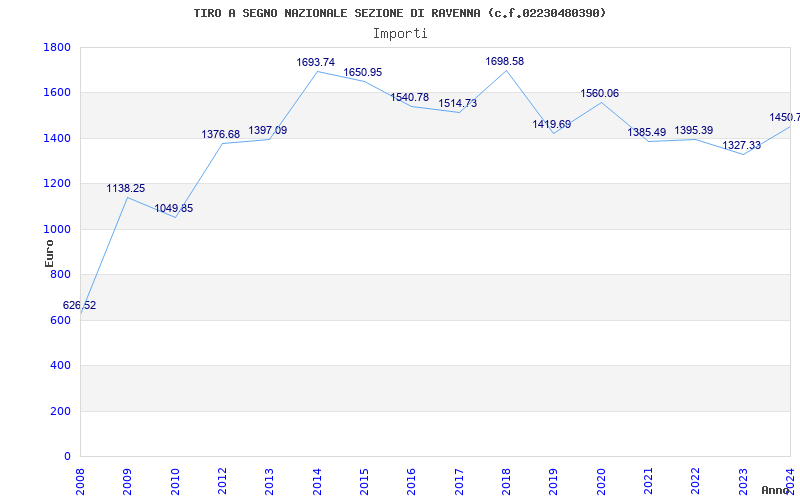Viewport: 800px width, 500px height.
Task: Click x-axis year 2012
Action: (222, 482)
